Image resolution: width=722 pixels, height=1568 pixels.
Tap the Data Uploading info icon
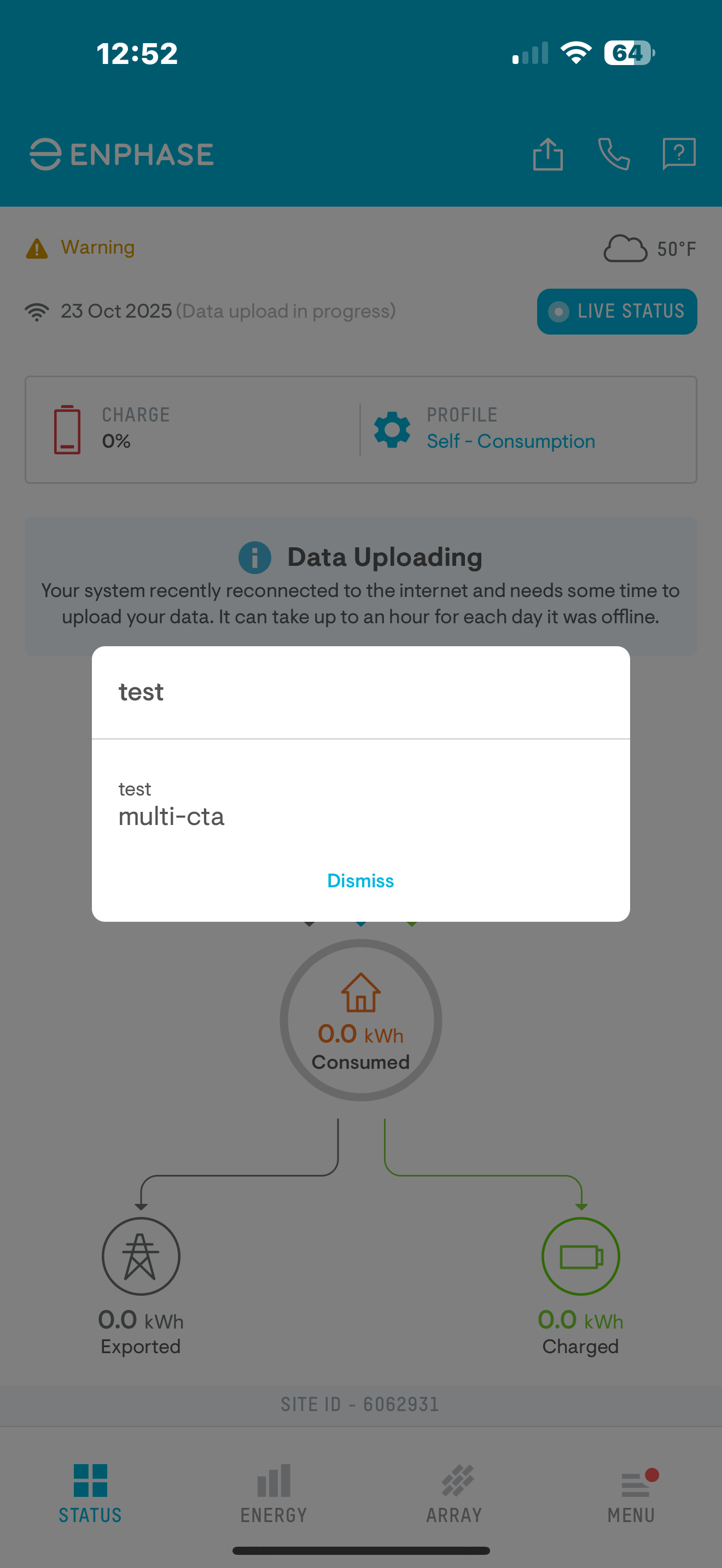click(254, 558)
